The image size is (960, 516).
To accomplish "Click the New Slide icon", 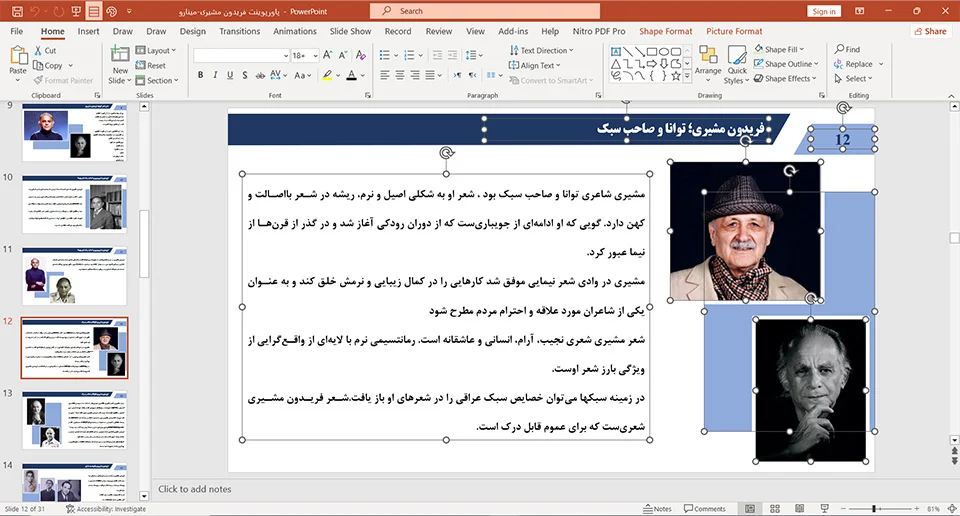I will 120,54.
